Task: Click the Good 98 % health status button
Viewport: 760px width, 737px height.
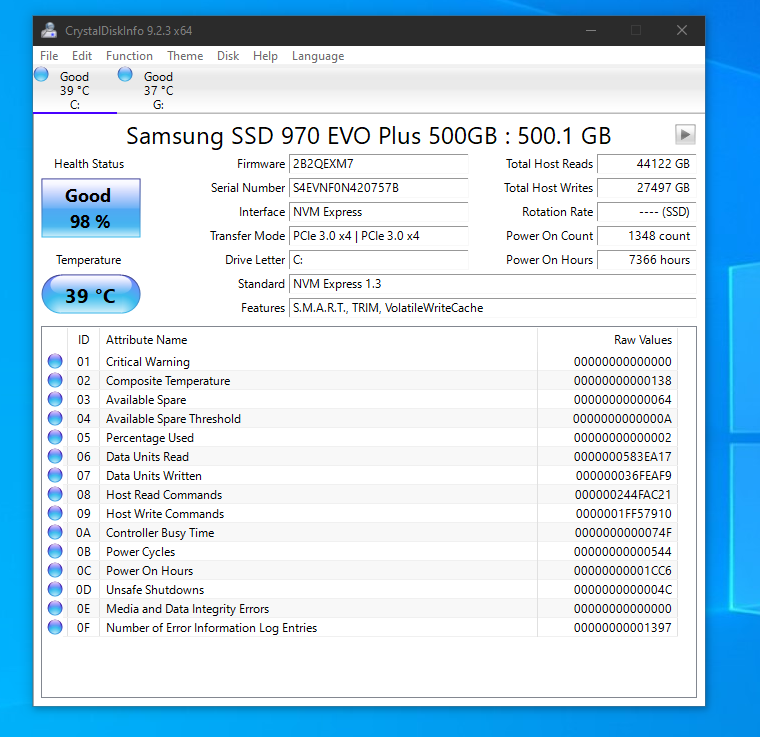Action: click(91, 208)
